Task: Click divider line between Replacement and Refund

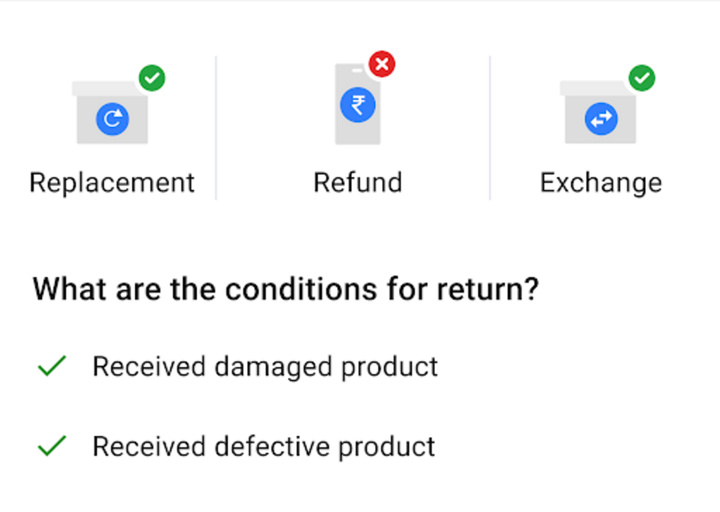Action: [216, 127]
